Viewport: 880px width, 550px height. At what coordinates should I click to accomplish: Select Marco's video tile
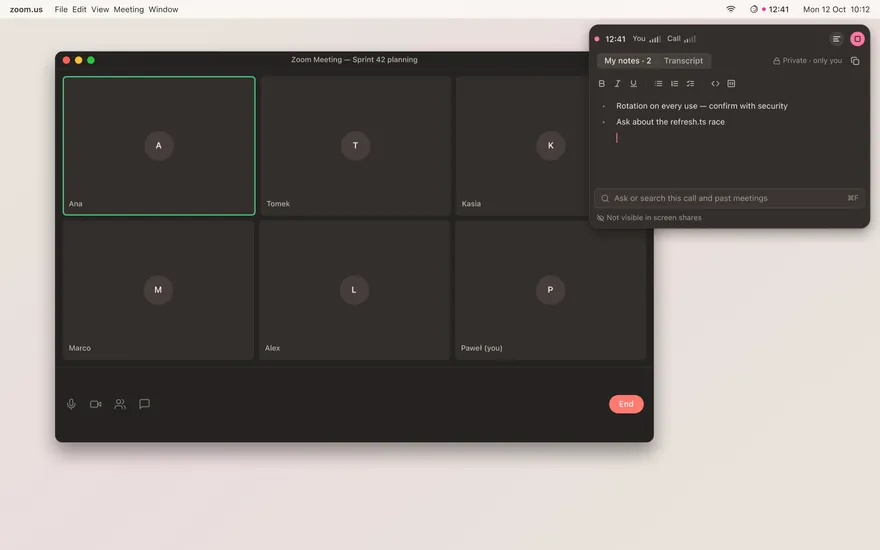158,290
